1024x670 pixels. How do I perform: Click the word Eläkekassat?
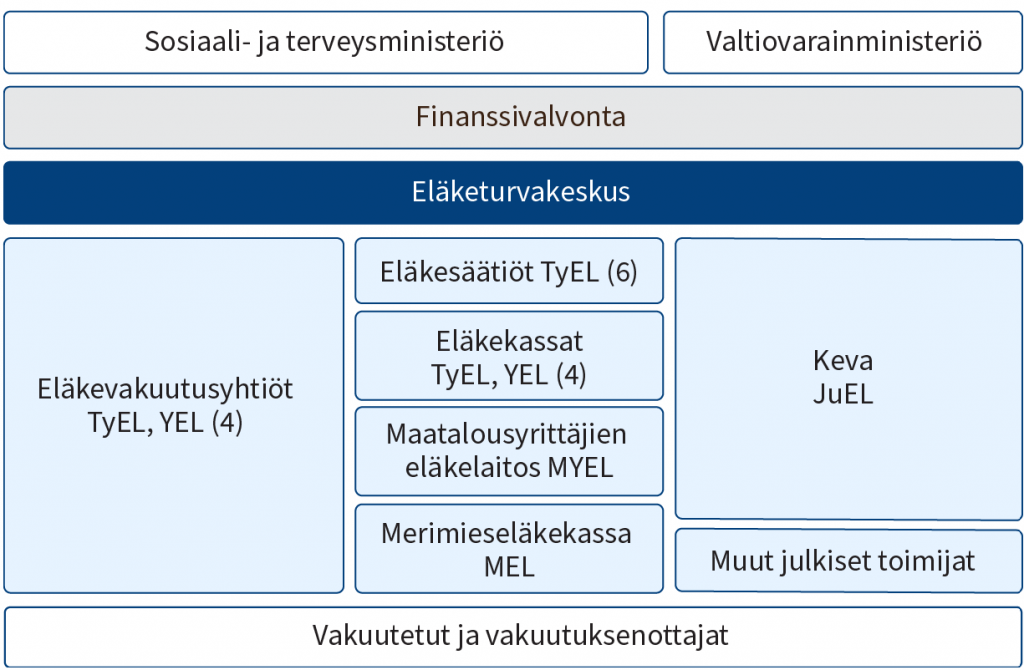coord(509,342)
